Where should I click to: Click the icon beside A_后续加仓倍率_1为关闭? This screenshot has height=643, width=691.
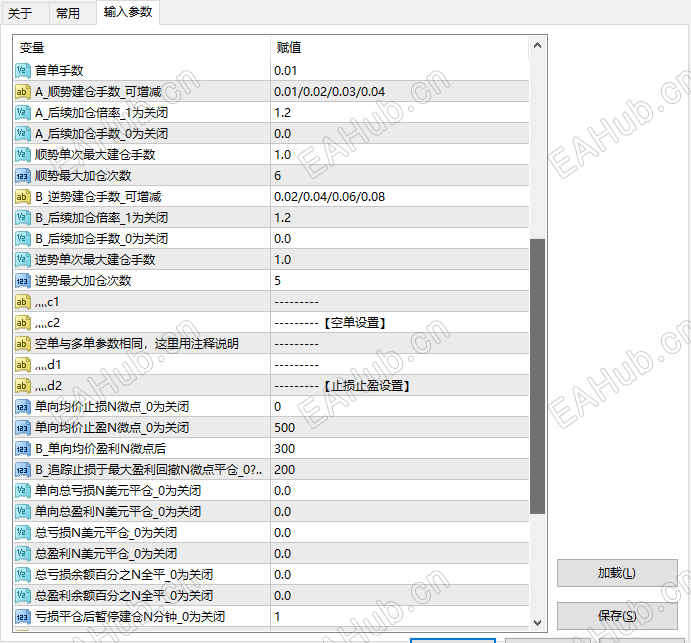click(x=22, y=113)
